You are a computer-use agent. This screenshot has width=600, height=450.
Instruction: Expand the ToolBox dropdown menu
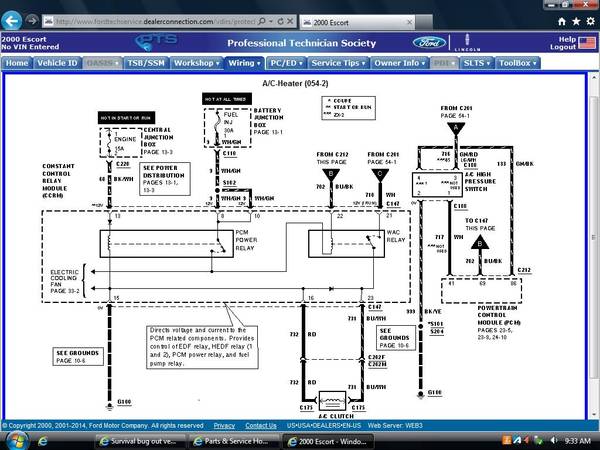tap(518, 63)
